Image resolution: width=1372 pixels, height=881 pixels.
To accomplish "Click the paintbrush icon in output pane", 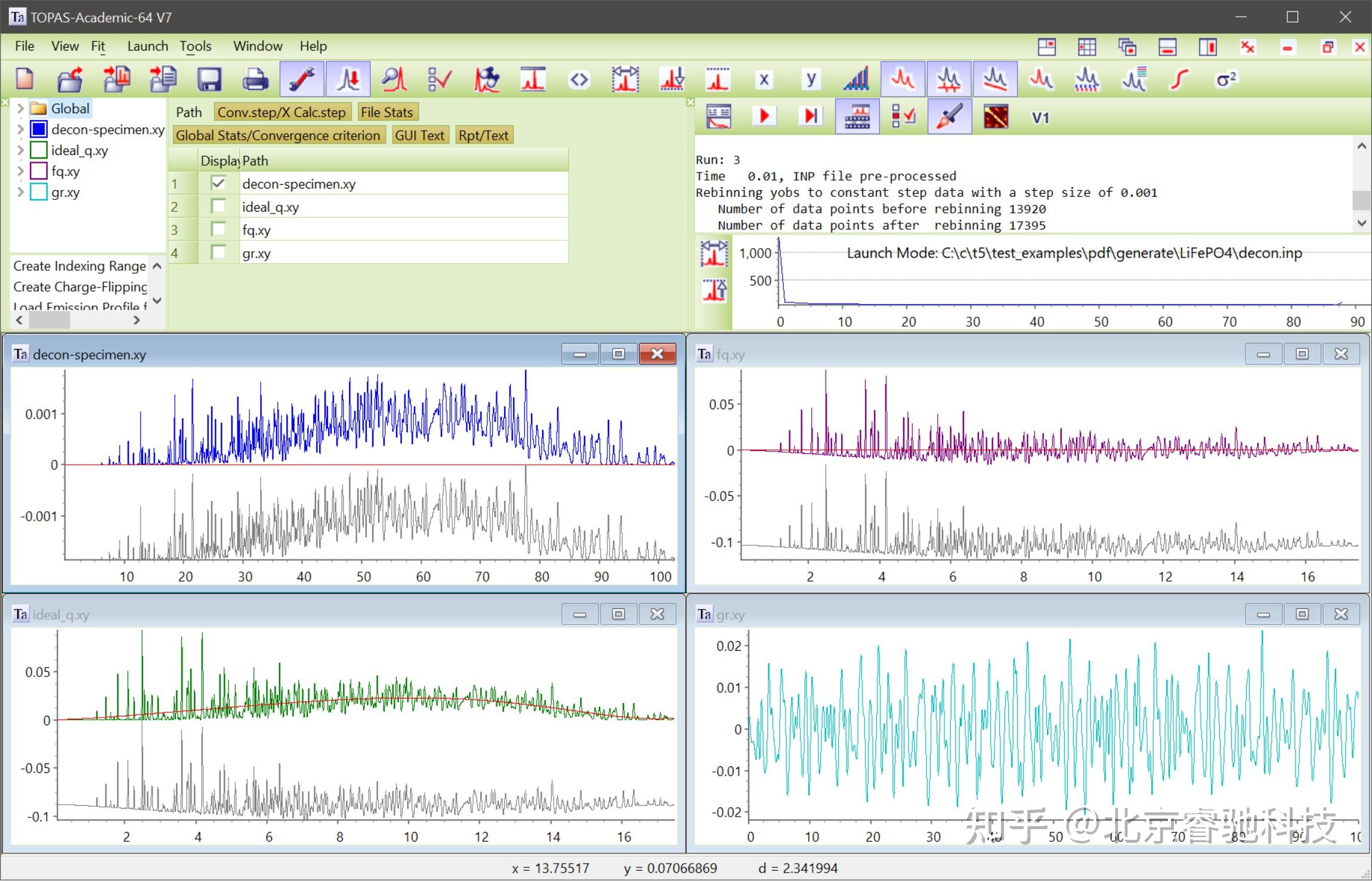I will click(x=949, y=116).
